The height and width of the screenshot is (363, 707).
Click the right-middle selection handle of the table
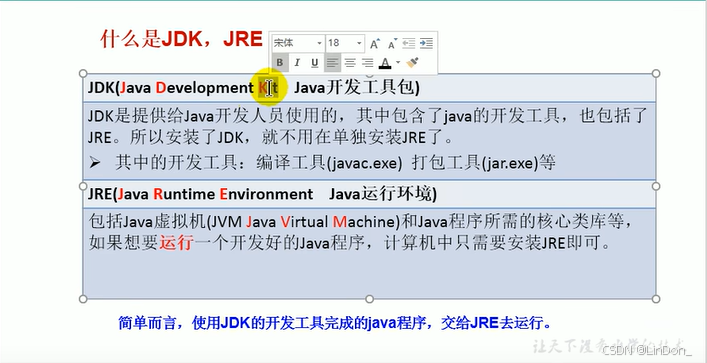point(656,186)
